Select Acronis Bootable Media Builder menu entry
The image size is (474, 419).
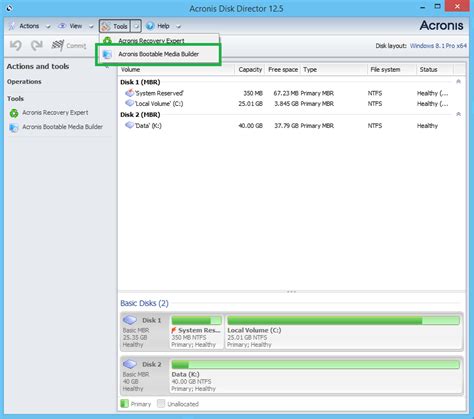coord(158,54)
